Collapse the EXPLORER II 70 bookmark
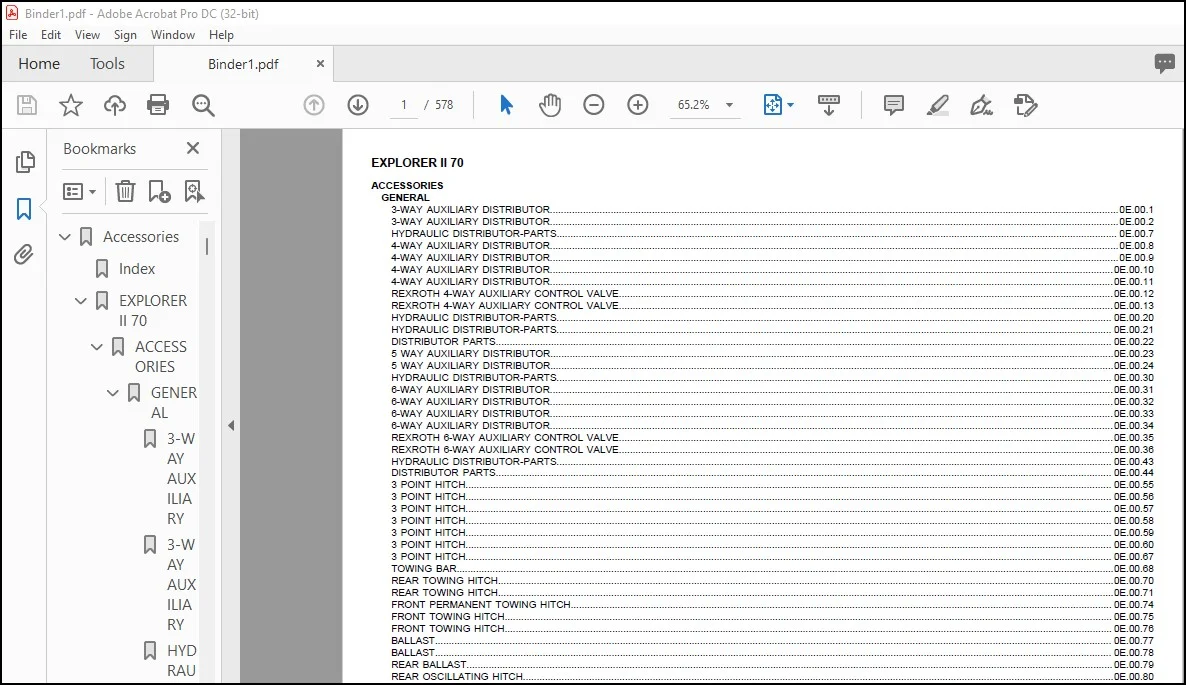This screenshot has height=685, width=1186. pyautogui.click(x=81, y=301)
